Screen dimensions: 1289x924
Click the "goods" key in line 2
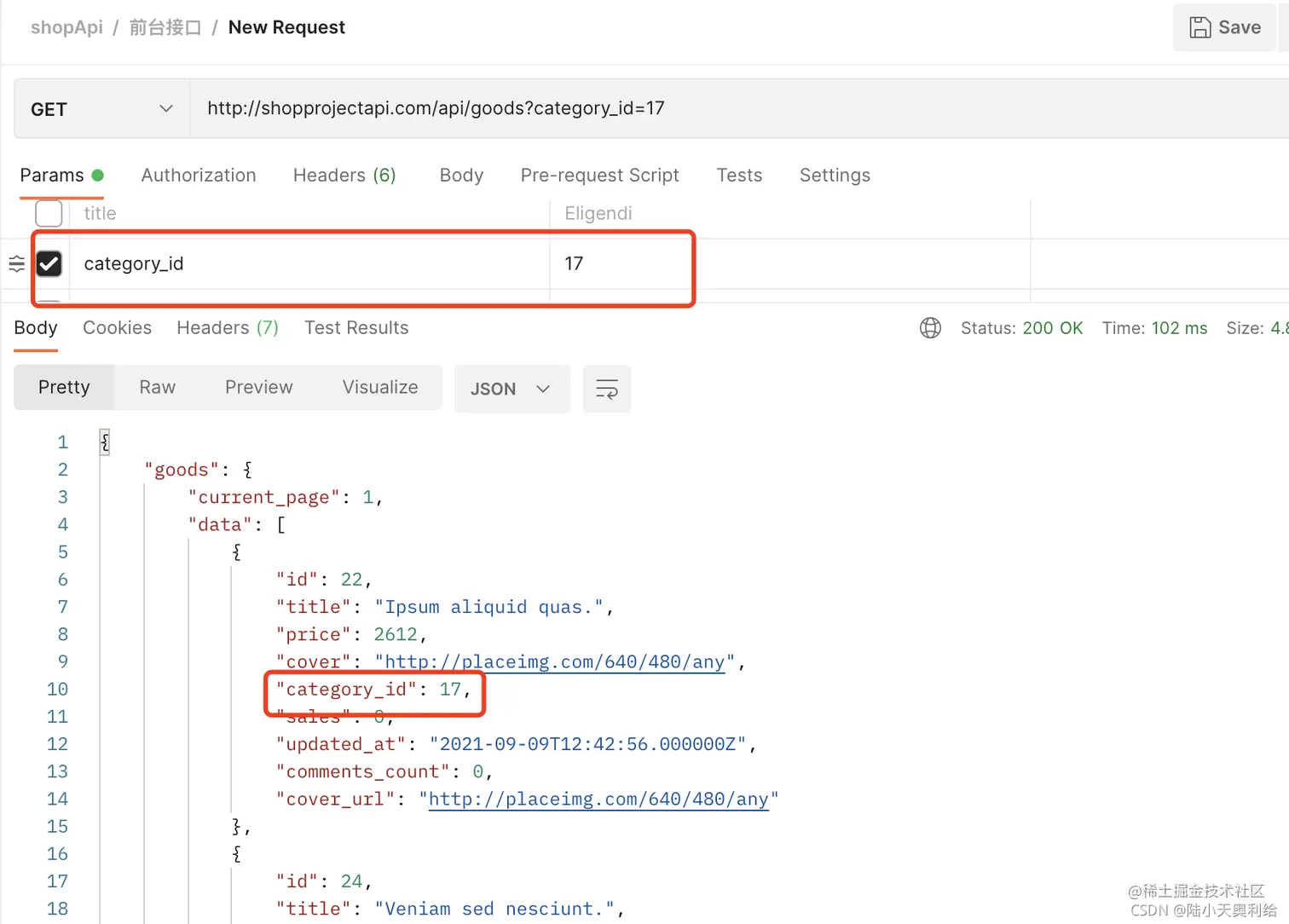[x=182, y=470]
